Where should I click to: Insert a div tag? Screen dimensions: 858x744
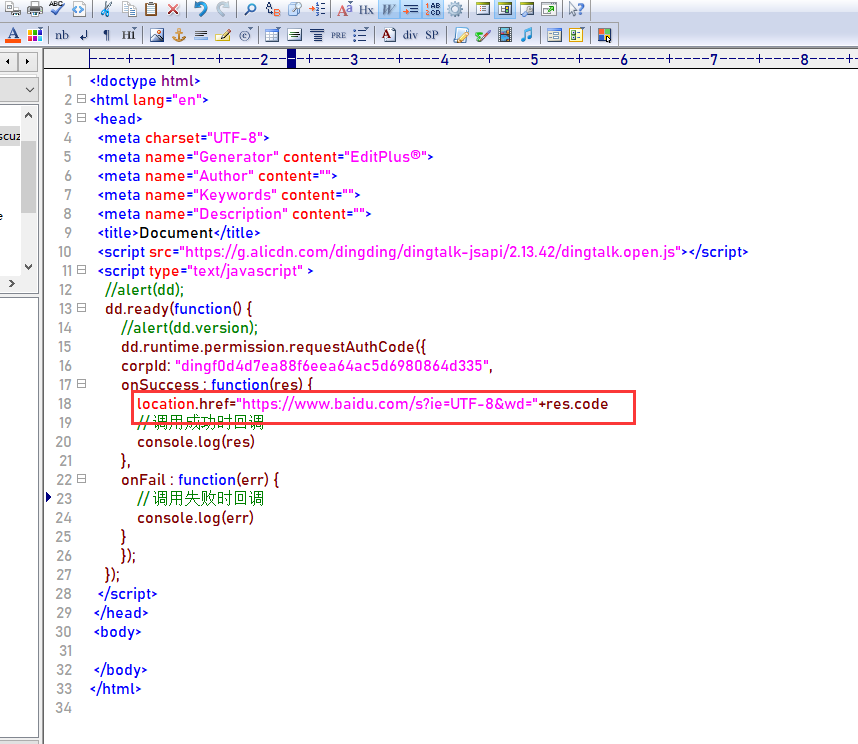click(x=410, y=35)
